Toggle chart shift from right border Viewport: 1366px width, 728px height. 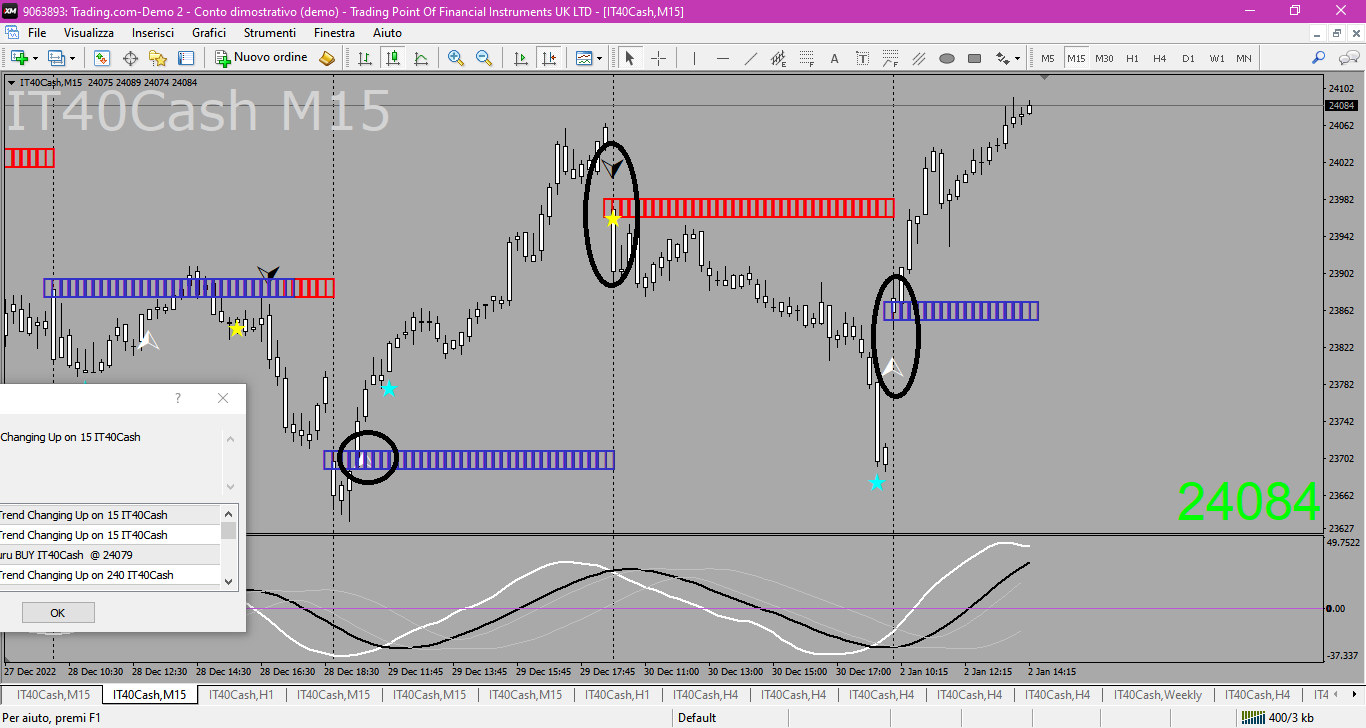click(x=549, y=58)
